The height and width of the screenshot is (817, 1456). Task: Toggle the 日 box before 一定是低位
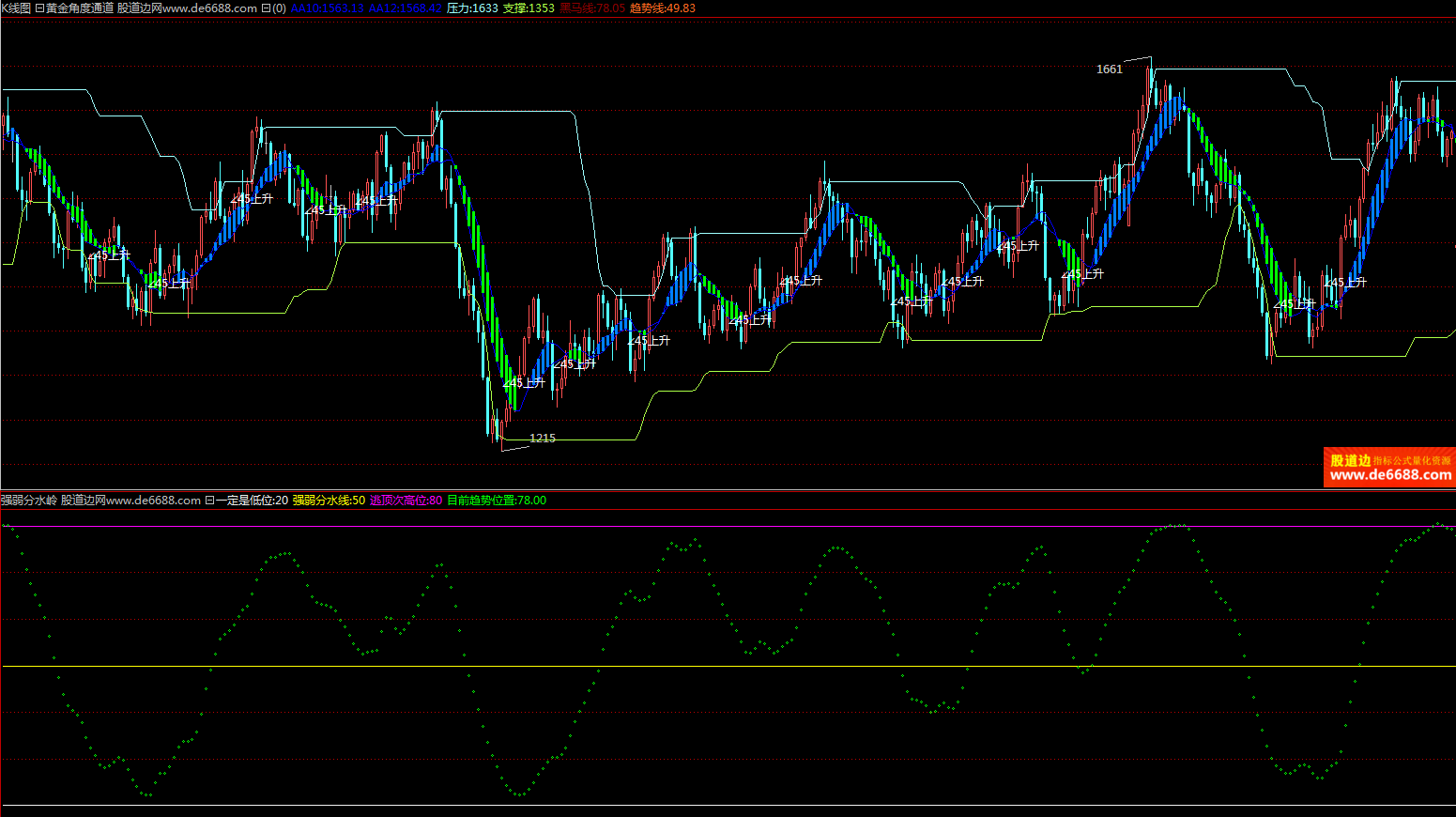point(209,501)
